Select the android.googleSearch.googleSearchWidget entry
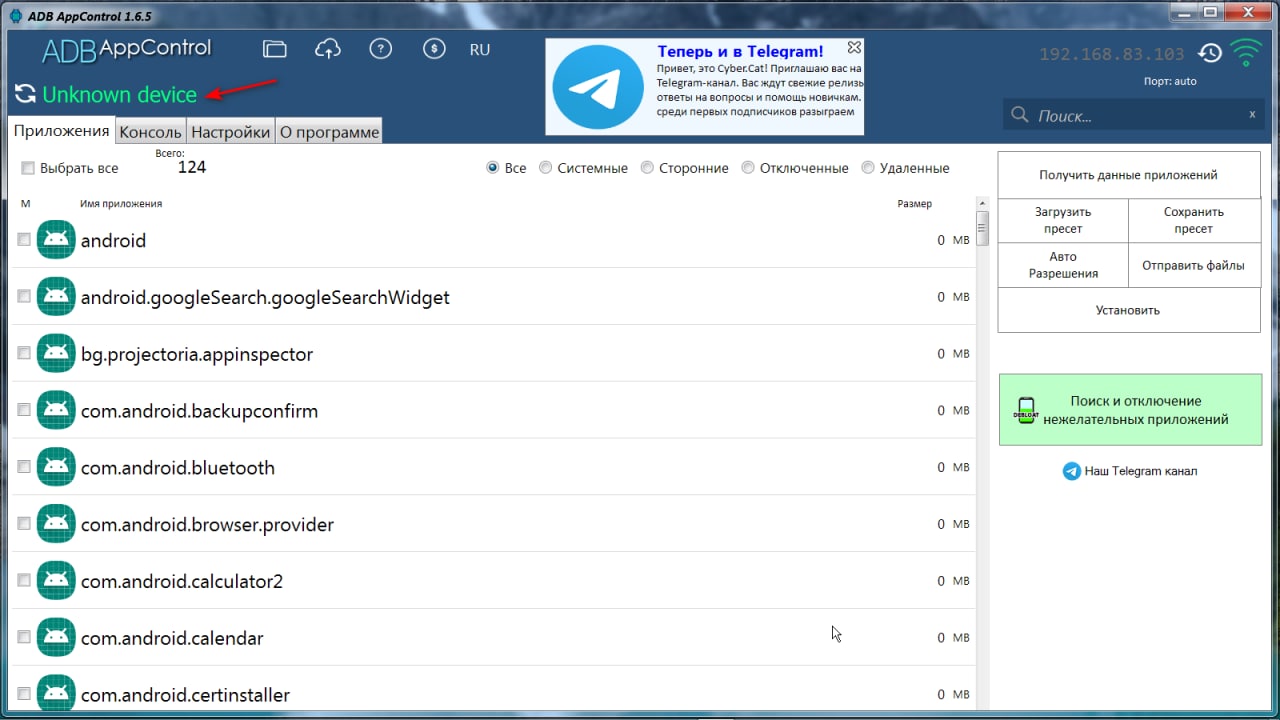Image resolution: width=1280 pixels, height=720 pixels. point(494,297)
